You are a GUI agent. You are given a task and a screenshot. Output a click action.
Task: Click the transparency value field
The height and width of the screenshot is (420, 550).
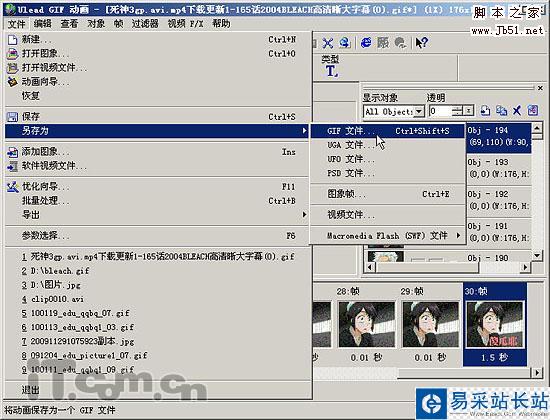440,111
